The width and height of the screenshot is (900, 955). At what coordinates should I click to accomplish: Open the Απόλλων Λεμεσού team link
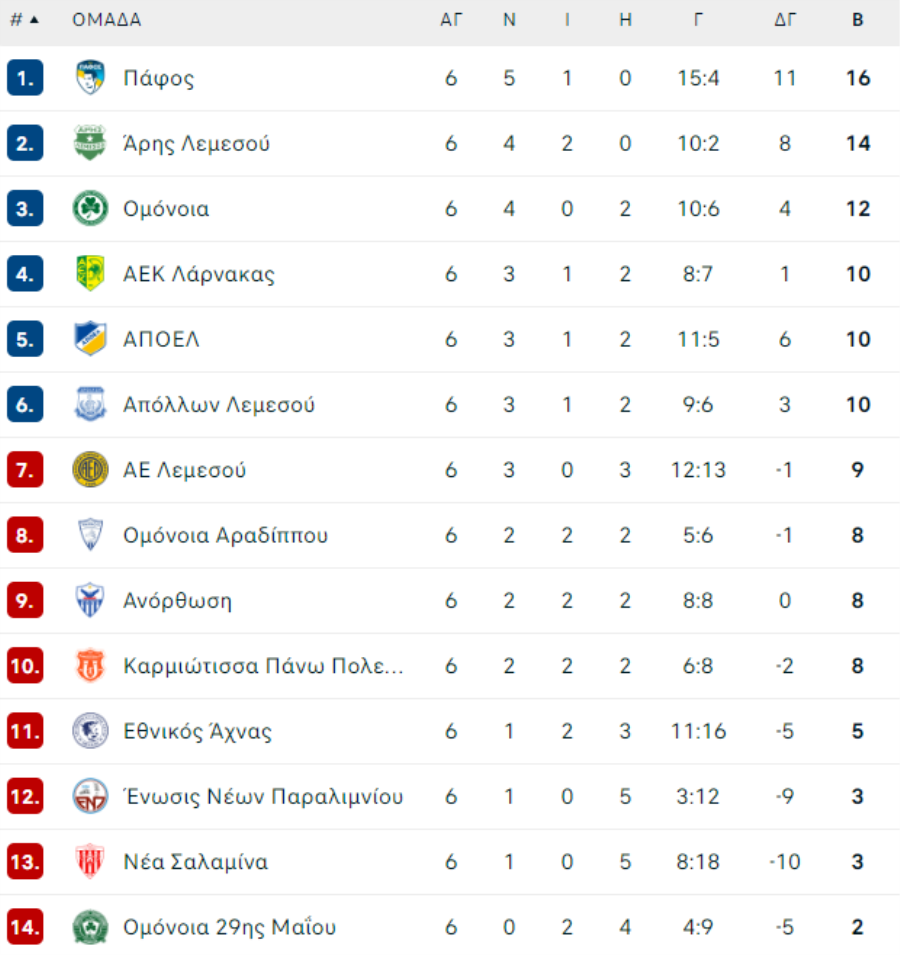pos(219,404)
